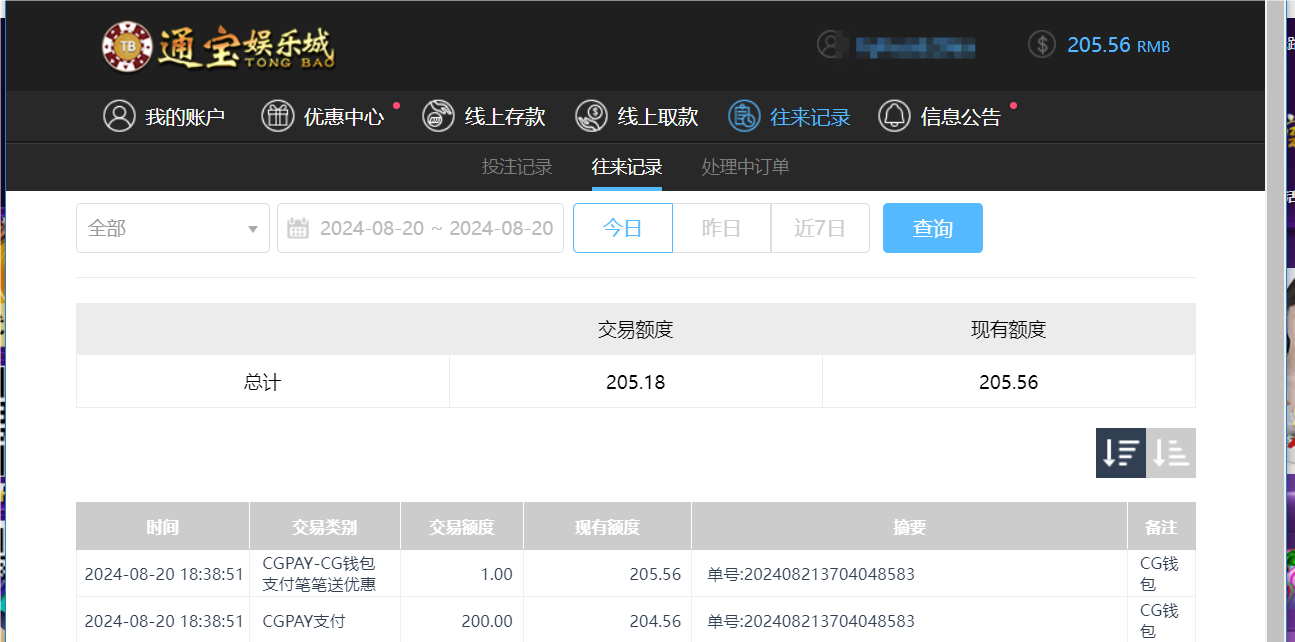Click the 查询 search button
1295x642 pixels.
(x=932, y=228)
